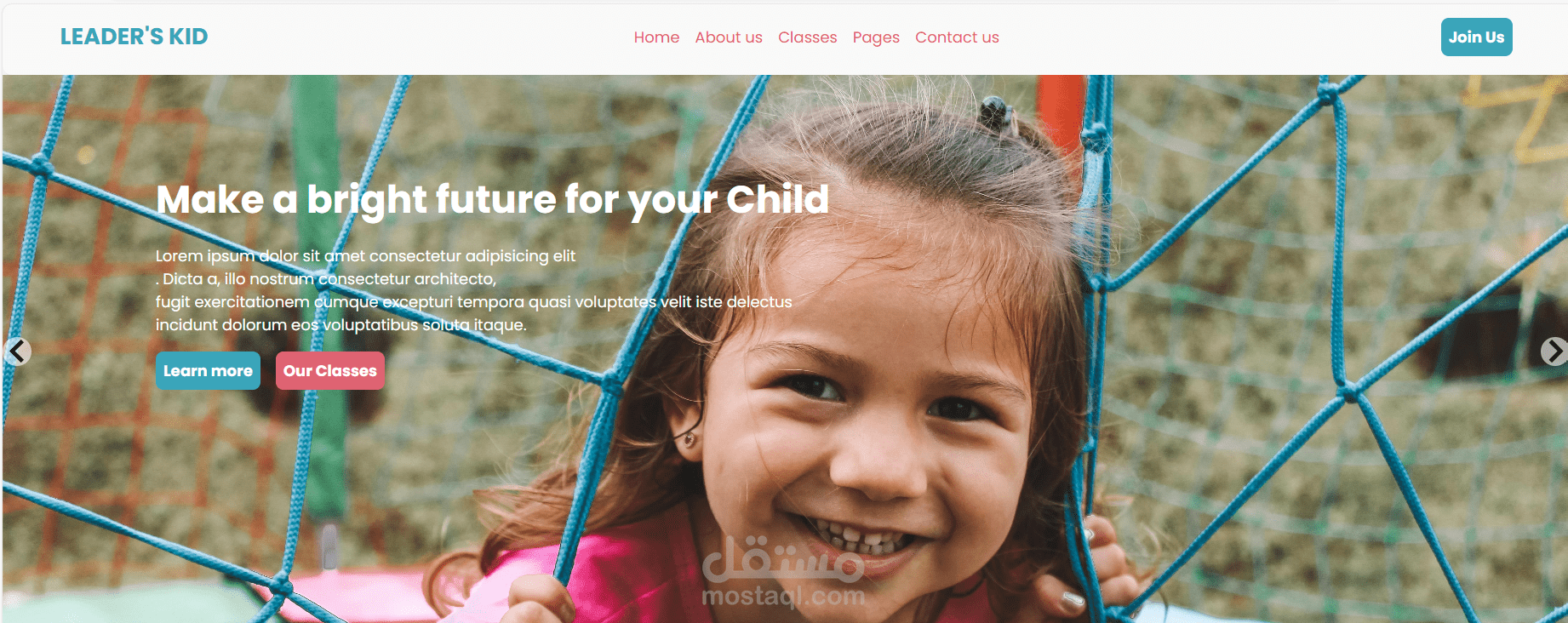Go to the Contact us page
The width and height of the screenshot is (1568, 623).
[x=957, y=37]
